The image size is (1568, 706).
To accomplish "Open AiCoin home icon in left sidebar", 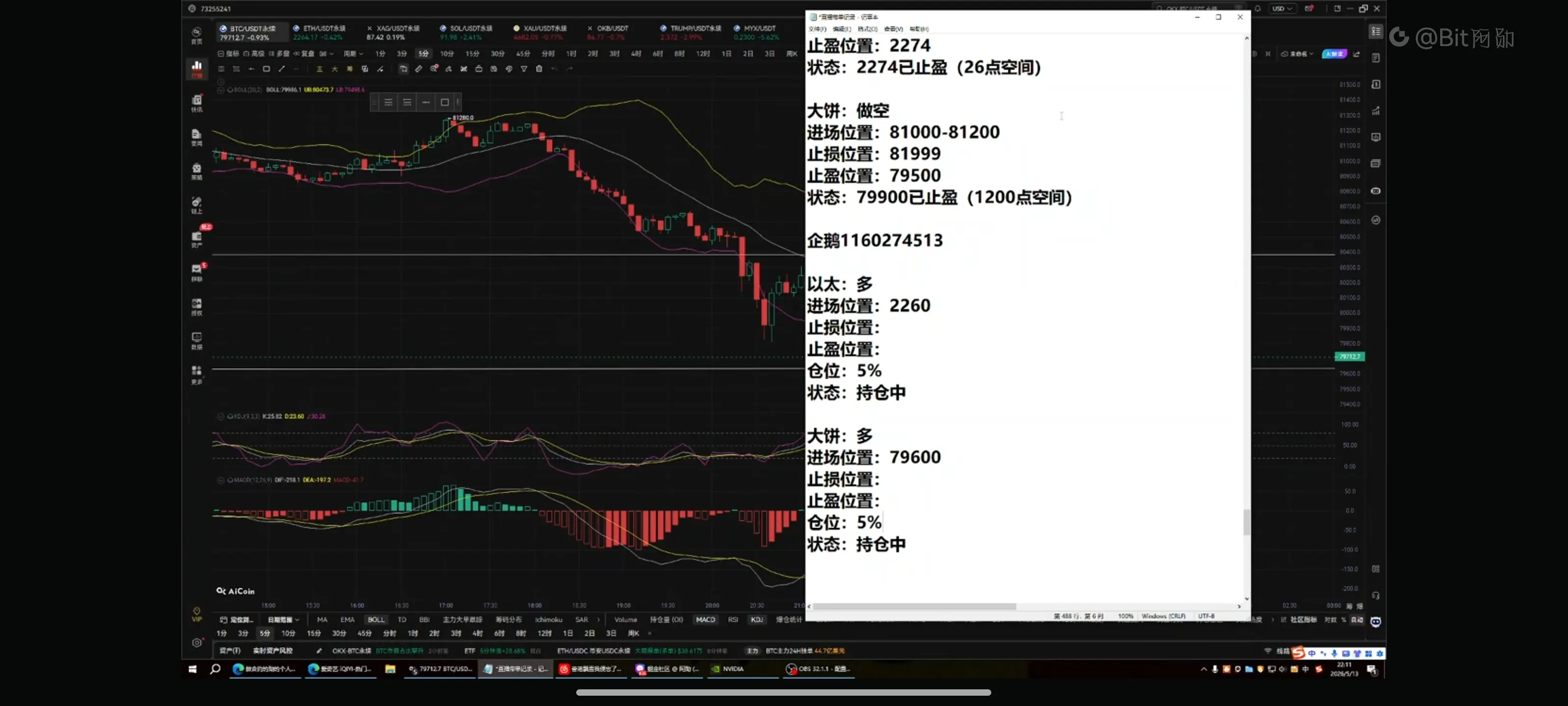I will [x=196, y=35].
